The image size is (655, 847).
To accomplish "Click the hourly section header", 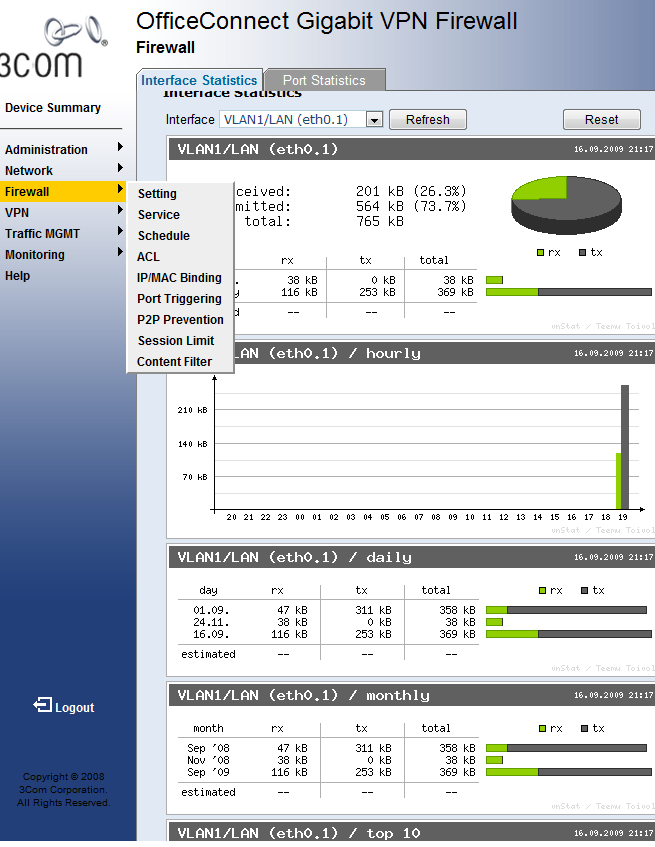I will pyautogui.click(x=411, y=353).
